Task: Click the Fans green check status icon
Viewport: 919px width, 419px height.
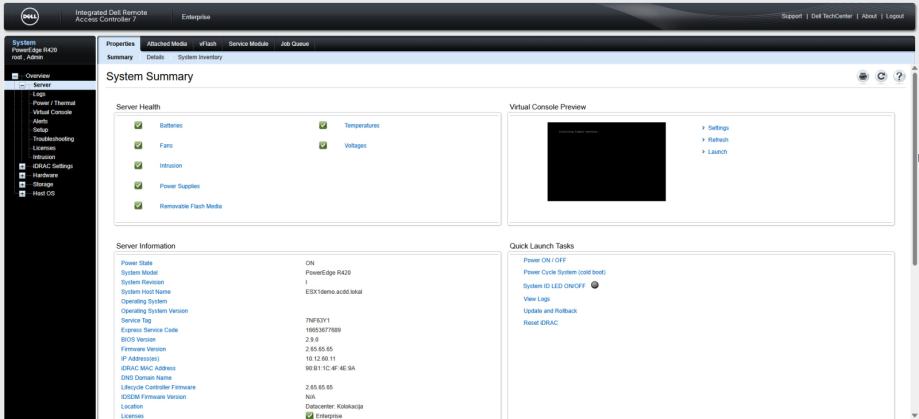Action: pyautogui.click(x=138, y=145)
